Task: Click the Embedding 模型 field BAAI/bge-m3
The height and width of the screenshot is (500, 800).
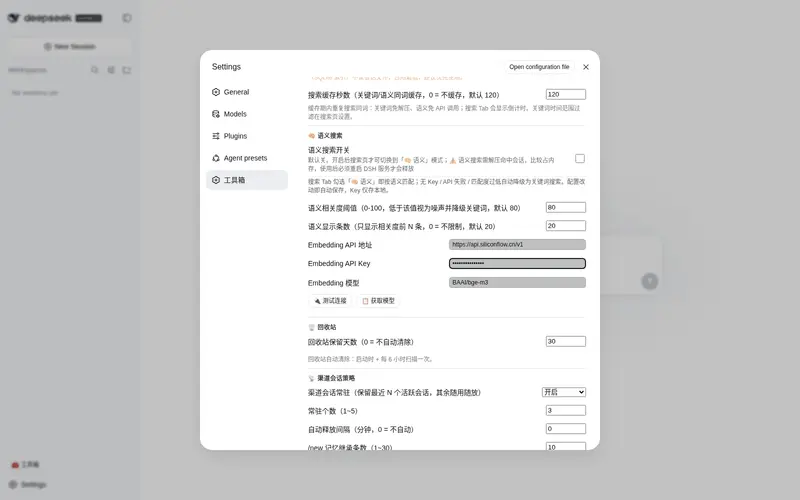Action: 517,282
